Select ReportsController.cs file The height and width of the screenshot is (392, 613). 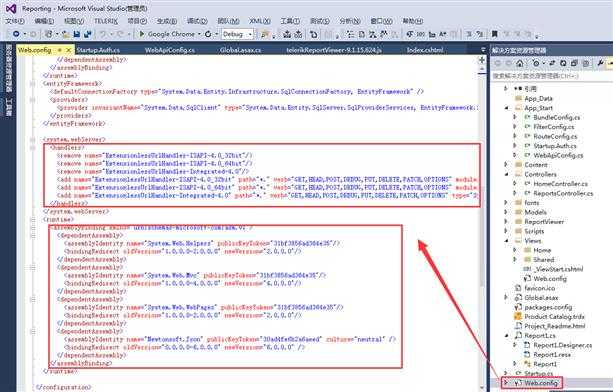coord(563,193)
